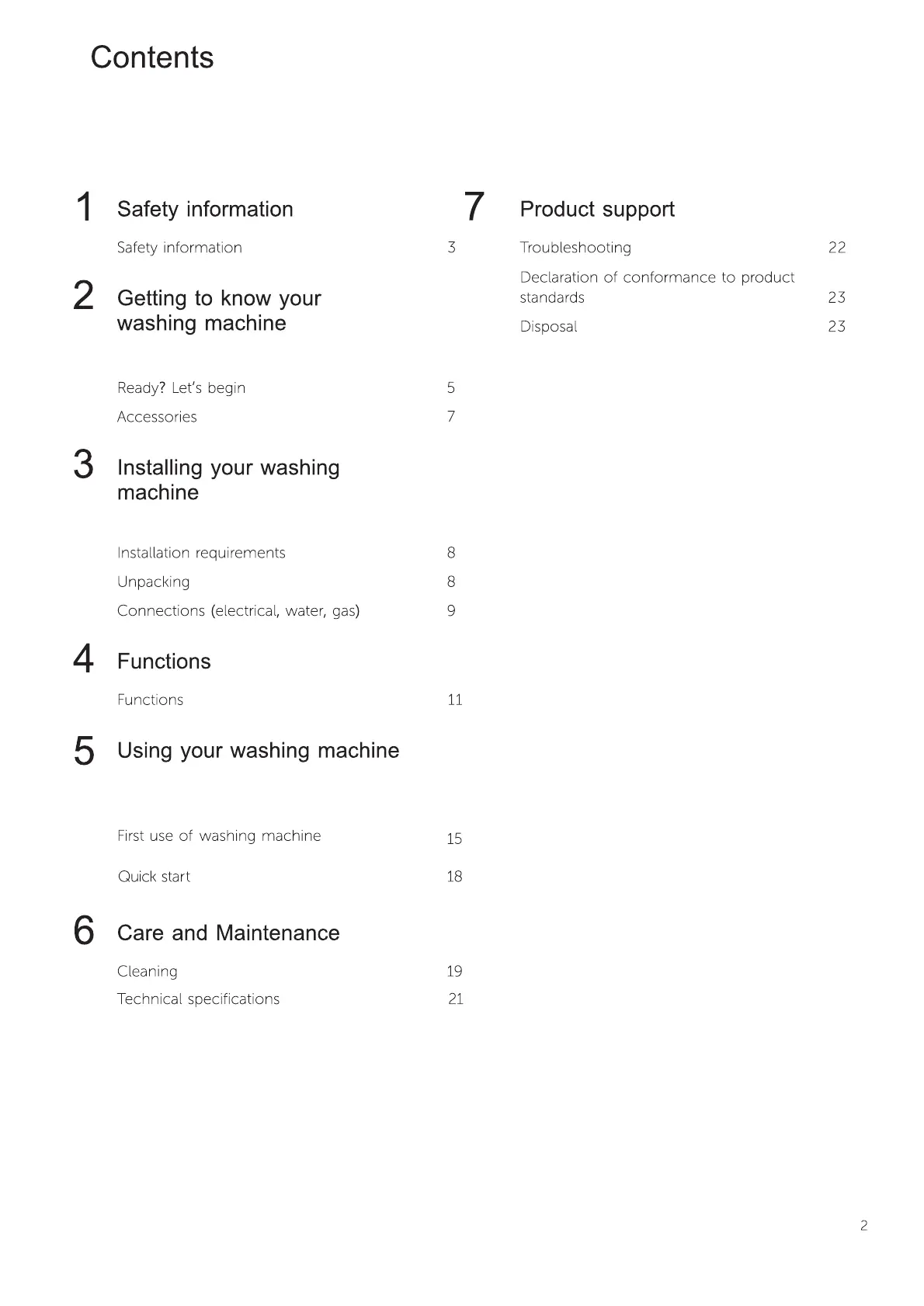The height and width of the screenshot is (1306, 924).
Task: Click the Getting to know your washing machine heading
Action: [219, 311]
